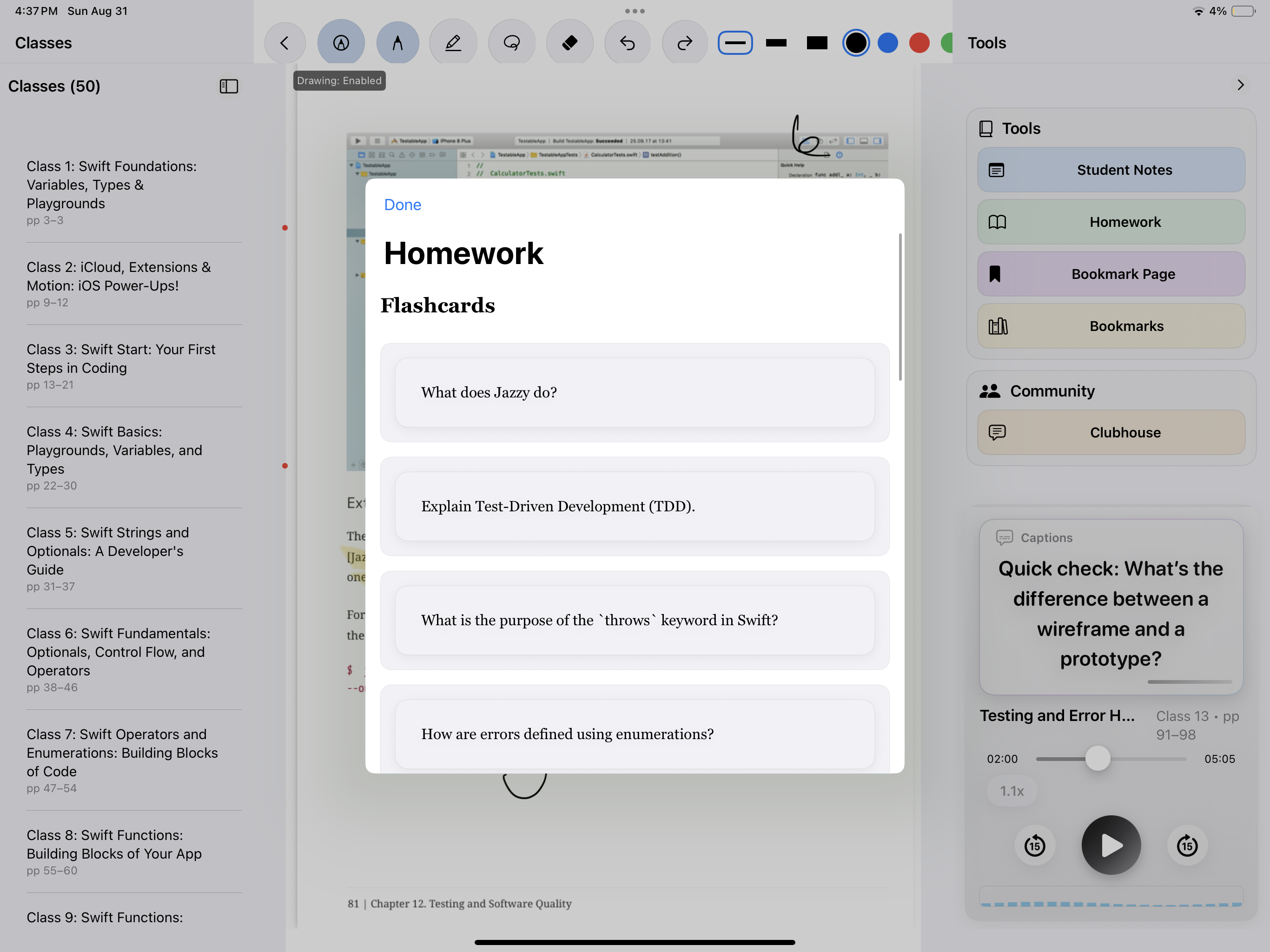Select the thin stroke width option
1270x952 pixels.
[735, 43]
